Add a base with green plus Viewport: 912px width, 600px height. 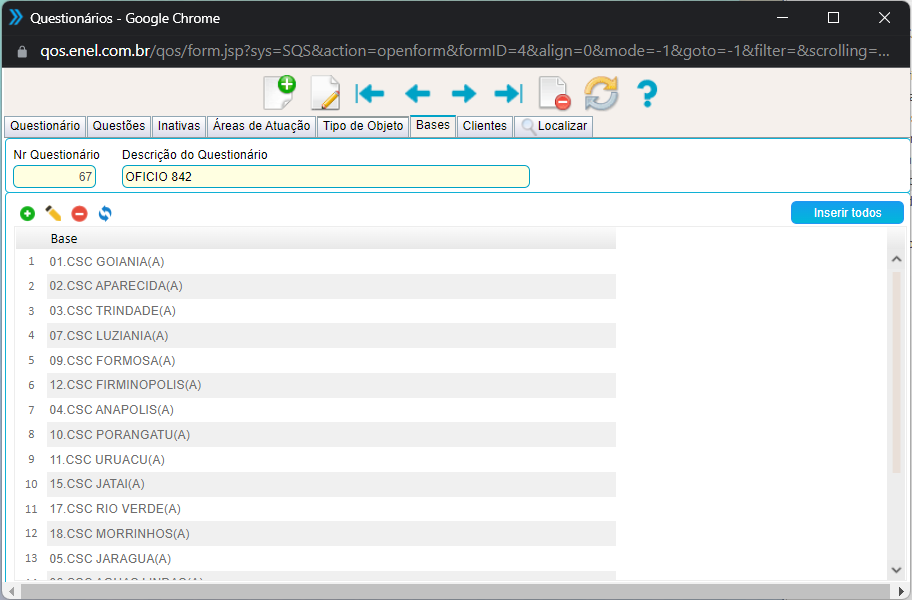(27, 214)
